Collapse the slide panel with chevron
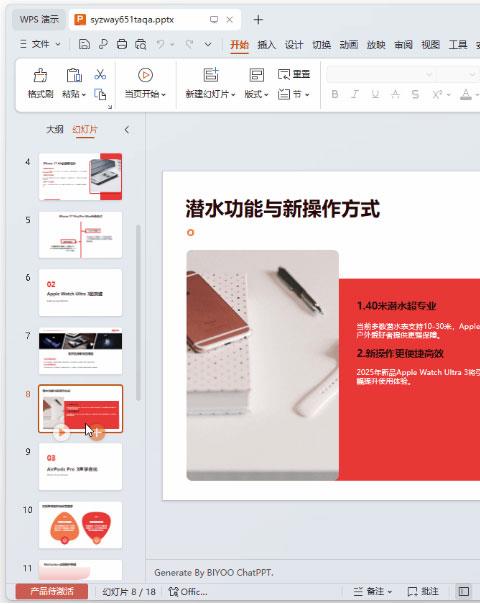480x604 pixels. tap(127, 130)
